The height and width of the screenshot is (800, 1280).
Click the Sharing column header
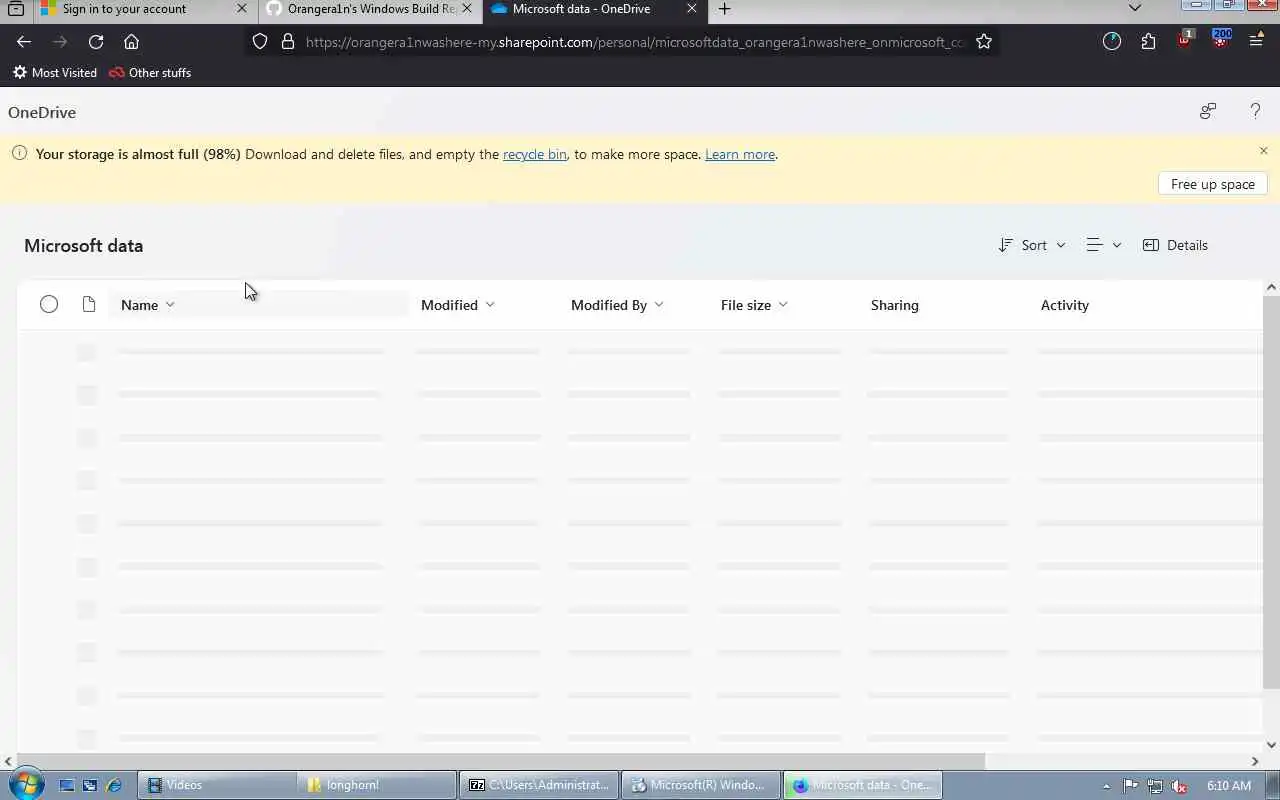894,305
